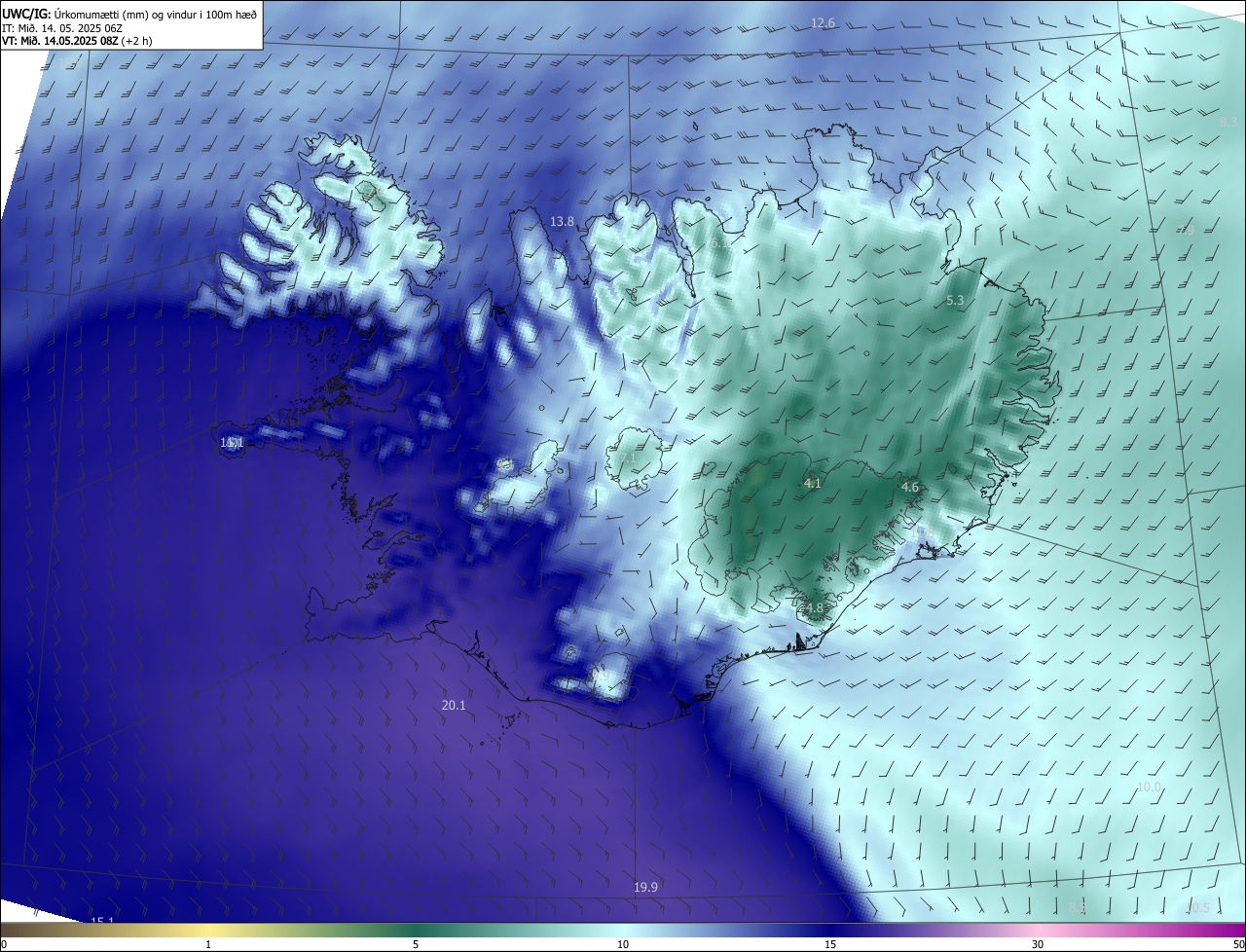Viewport: 1246px width, 952px height.
Task: Click the 13.8 value label
Action: [x=563, y=222]
